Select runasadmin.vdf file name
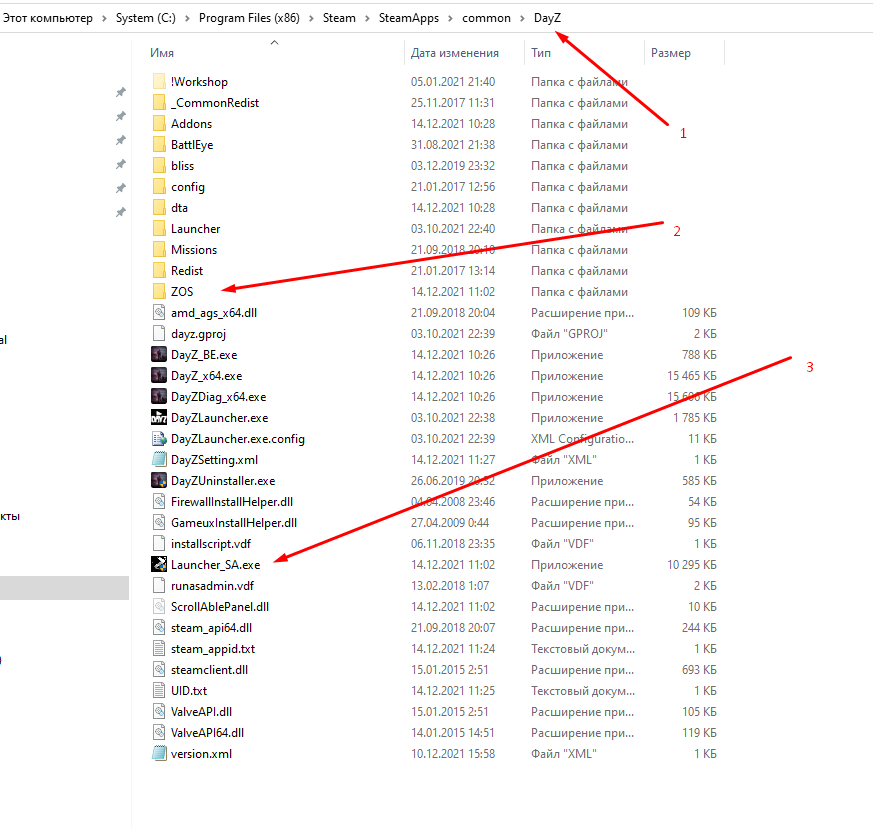Viewport: 873px width, 828px height. click(x=212, y=586)
